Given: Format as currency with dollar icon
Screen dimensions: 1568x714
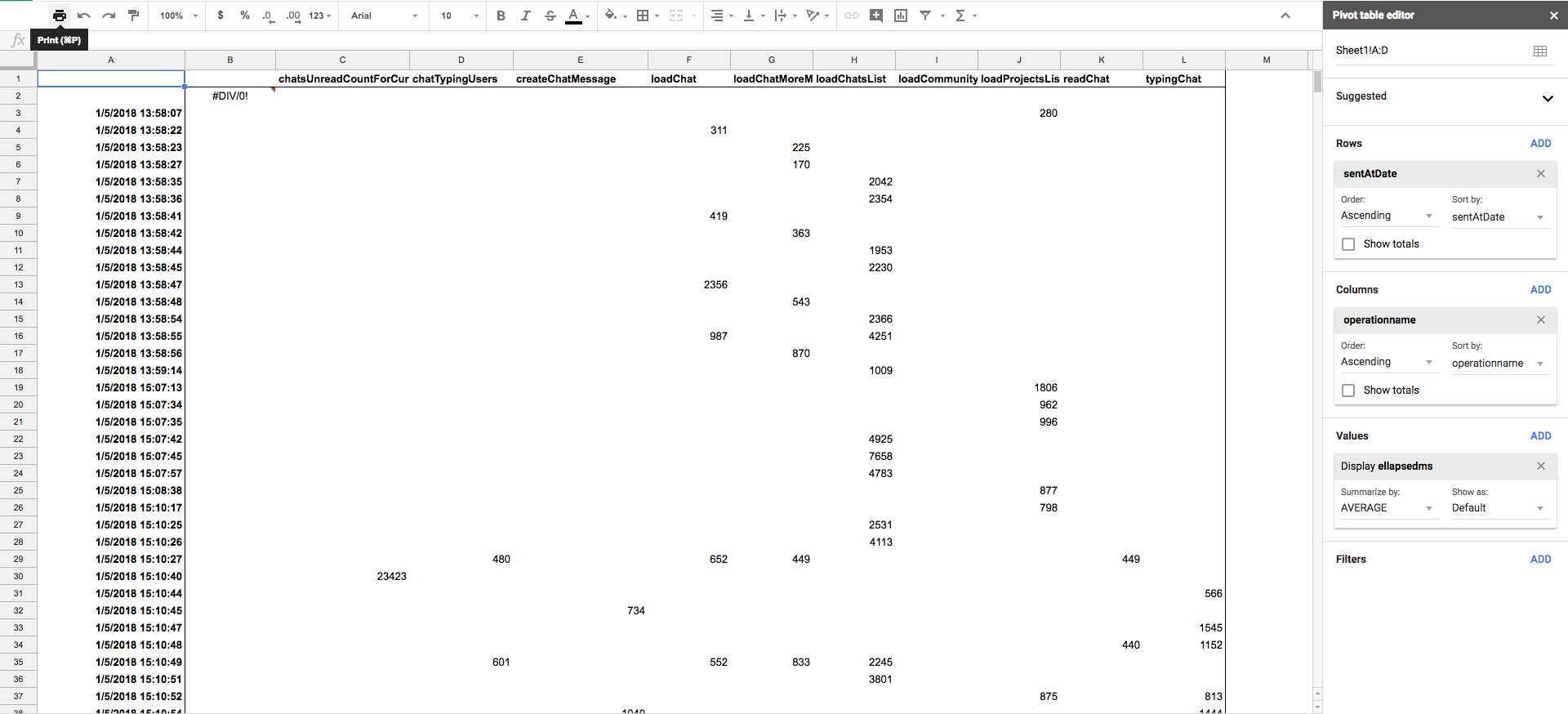Looking at the screenshot, I should click(220, 16).
